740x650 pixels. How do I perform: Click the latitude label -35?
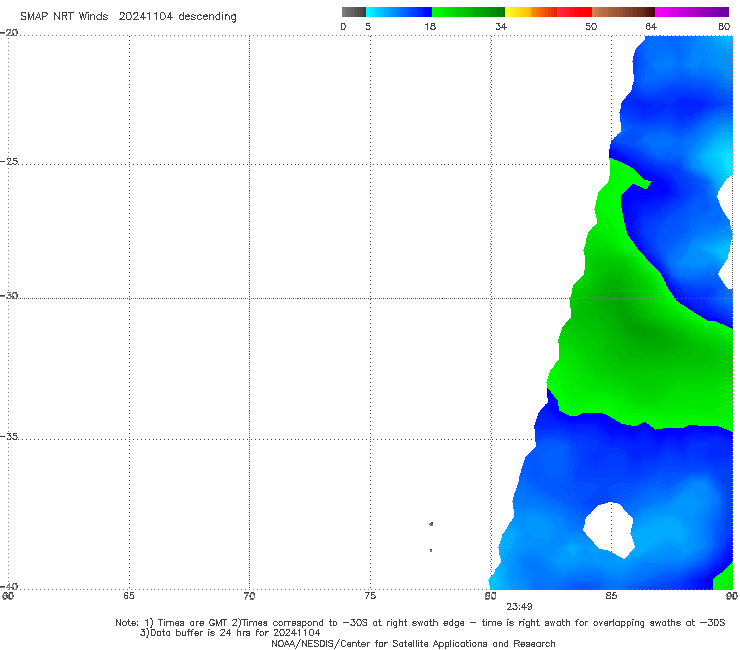tap(9, 436)
